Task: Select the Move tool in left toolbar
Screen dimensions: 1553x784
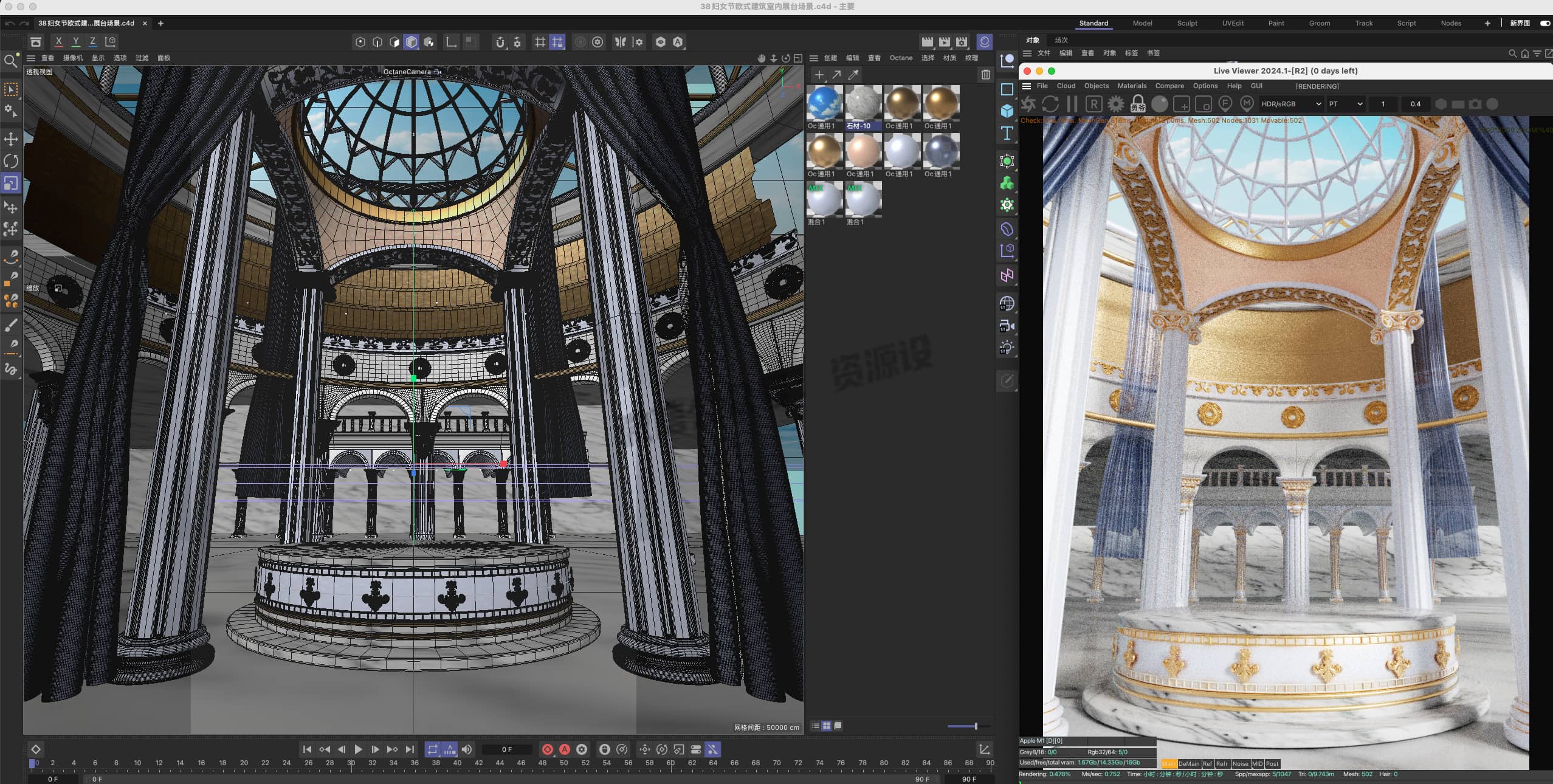Action: pos(11,139)
